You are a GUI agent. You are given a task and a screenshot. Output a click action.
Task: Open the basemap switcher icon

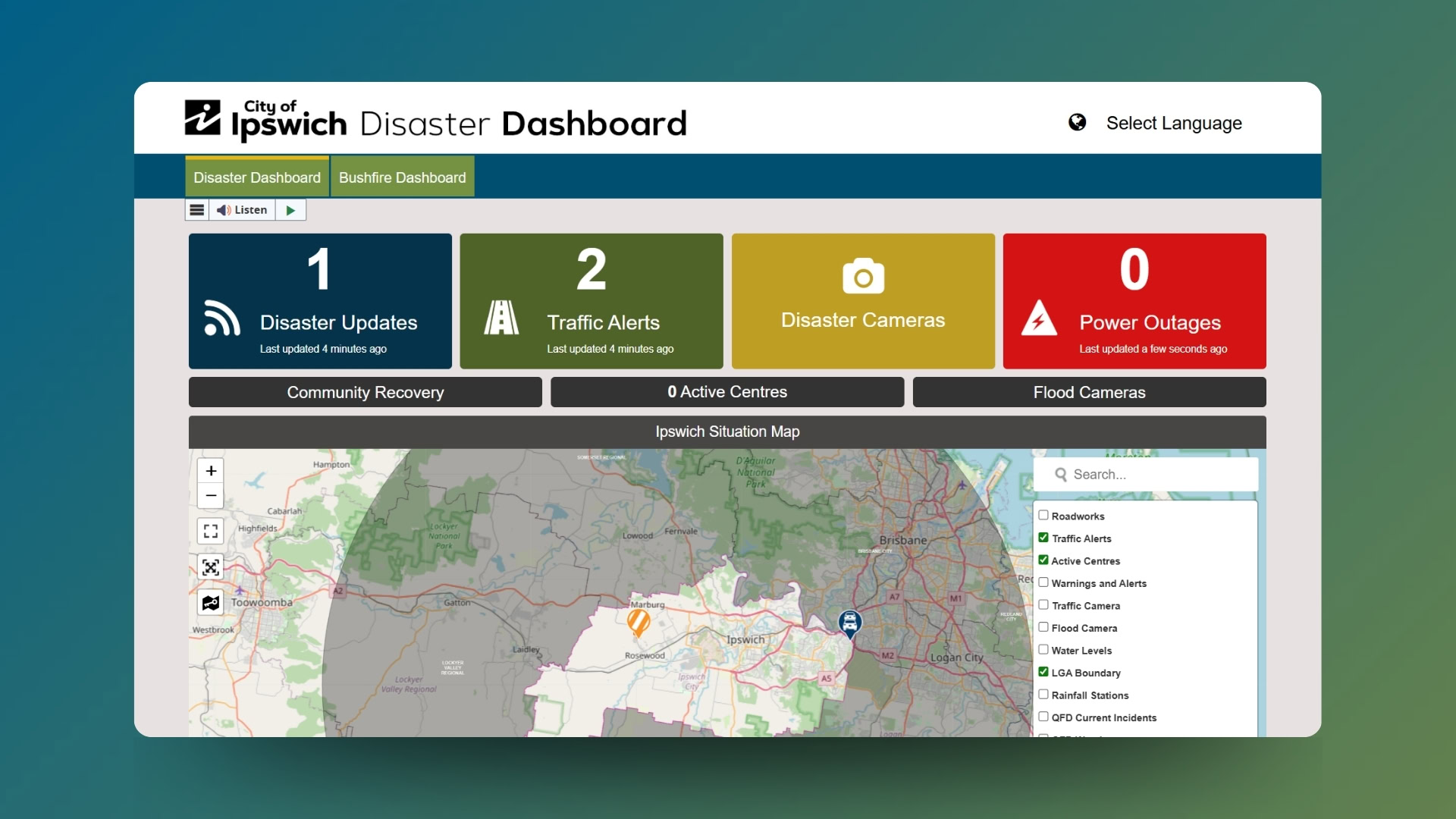coord(211,603)
